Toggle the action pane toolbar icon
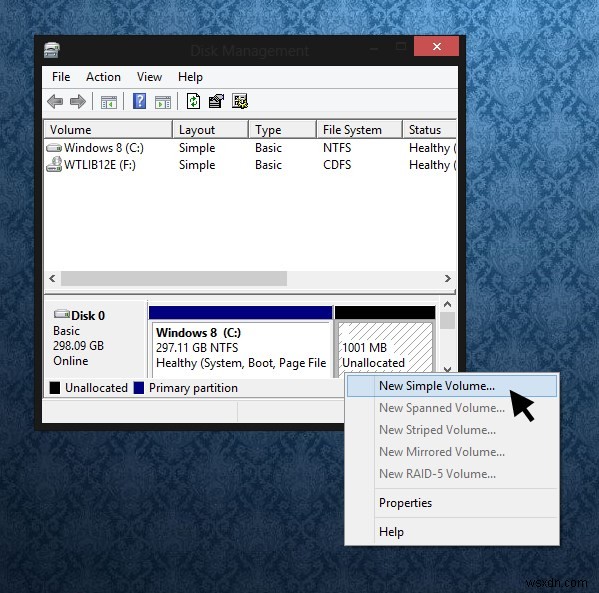The image size is (599, 593). click(x=163, y=102)
